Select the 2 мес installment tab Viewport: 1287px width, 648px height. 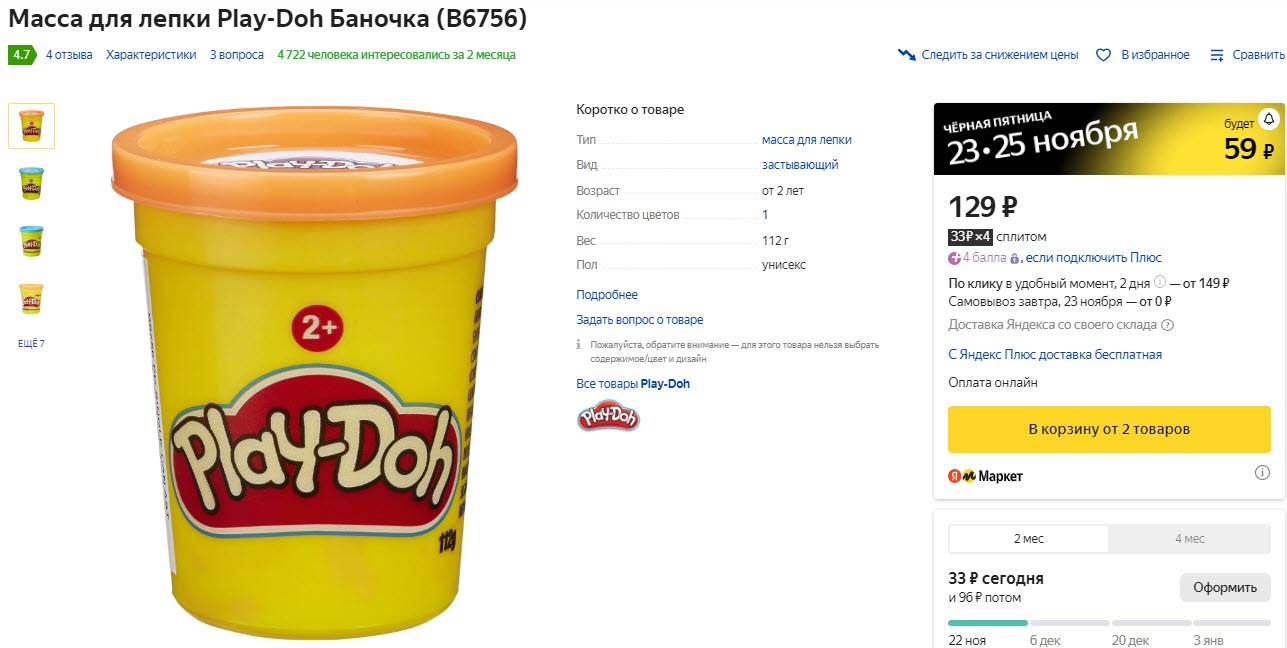click(1028, 538)
